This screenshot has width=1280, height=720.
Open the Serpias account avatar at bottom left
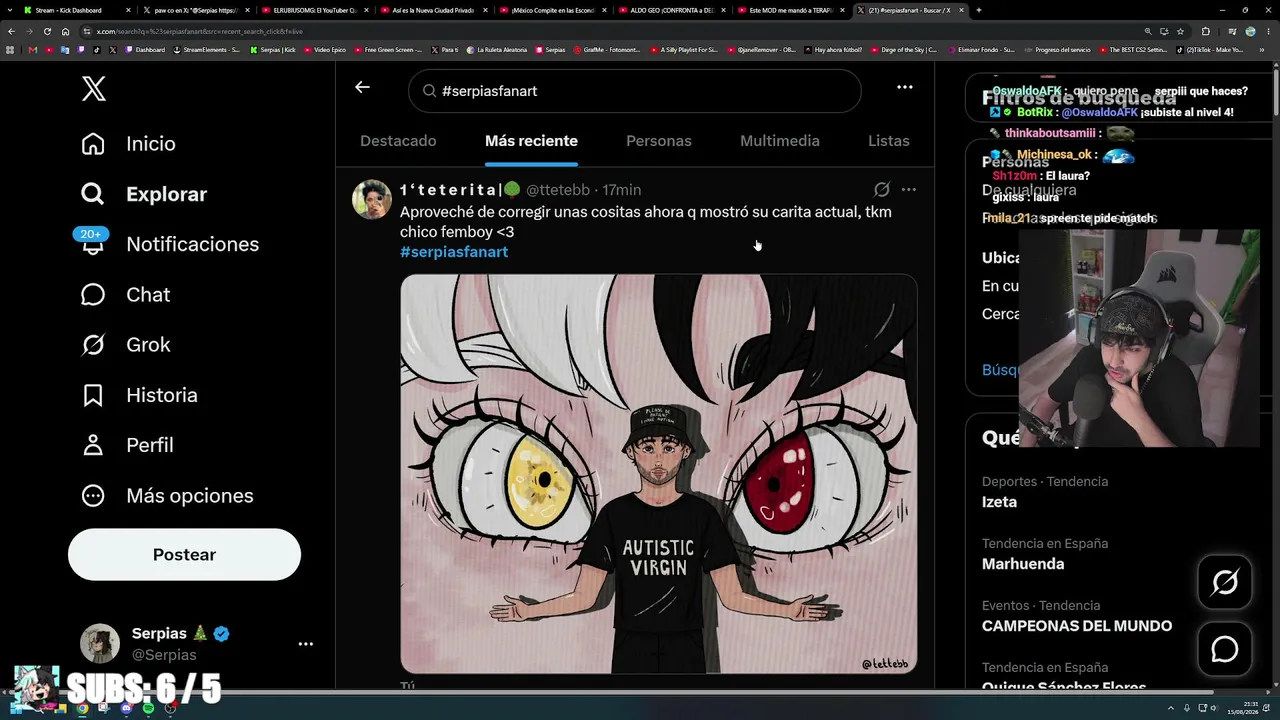pos(100,644)
